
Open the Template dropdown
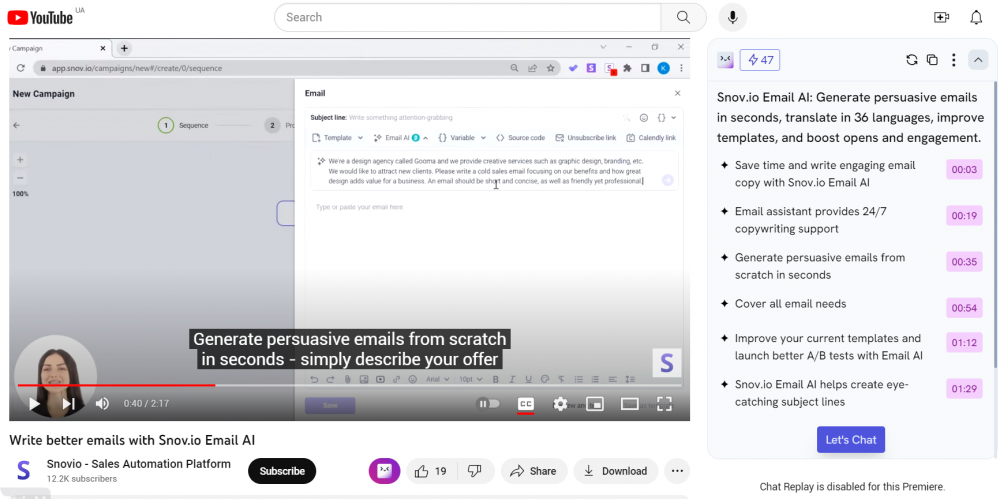[337, 138]
